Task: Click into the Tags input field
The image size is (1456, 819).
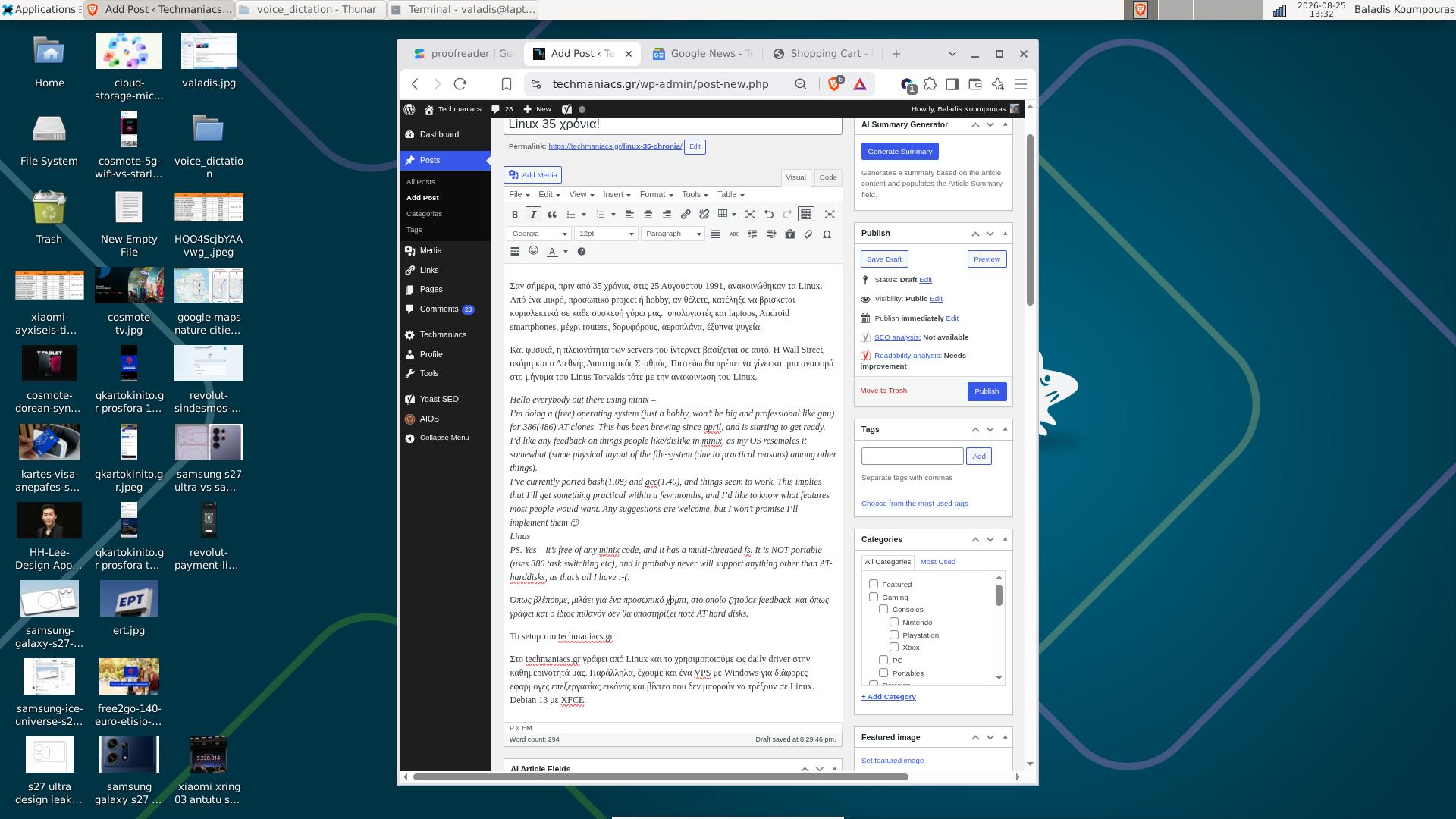Action: coord(912,457)
